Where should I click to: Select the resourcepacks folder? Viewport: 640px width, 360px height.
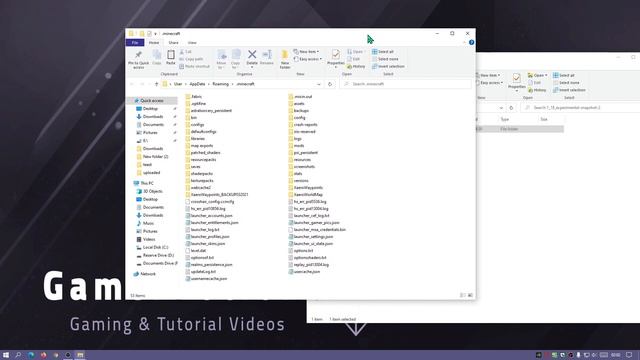tap(203, 160)
